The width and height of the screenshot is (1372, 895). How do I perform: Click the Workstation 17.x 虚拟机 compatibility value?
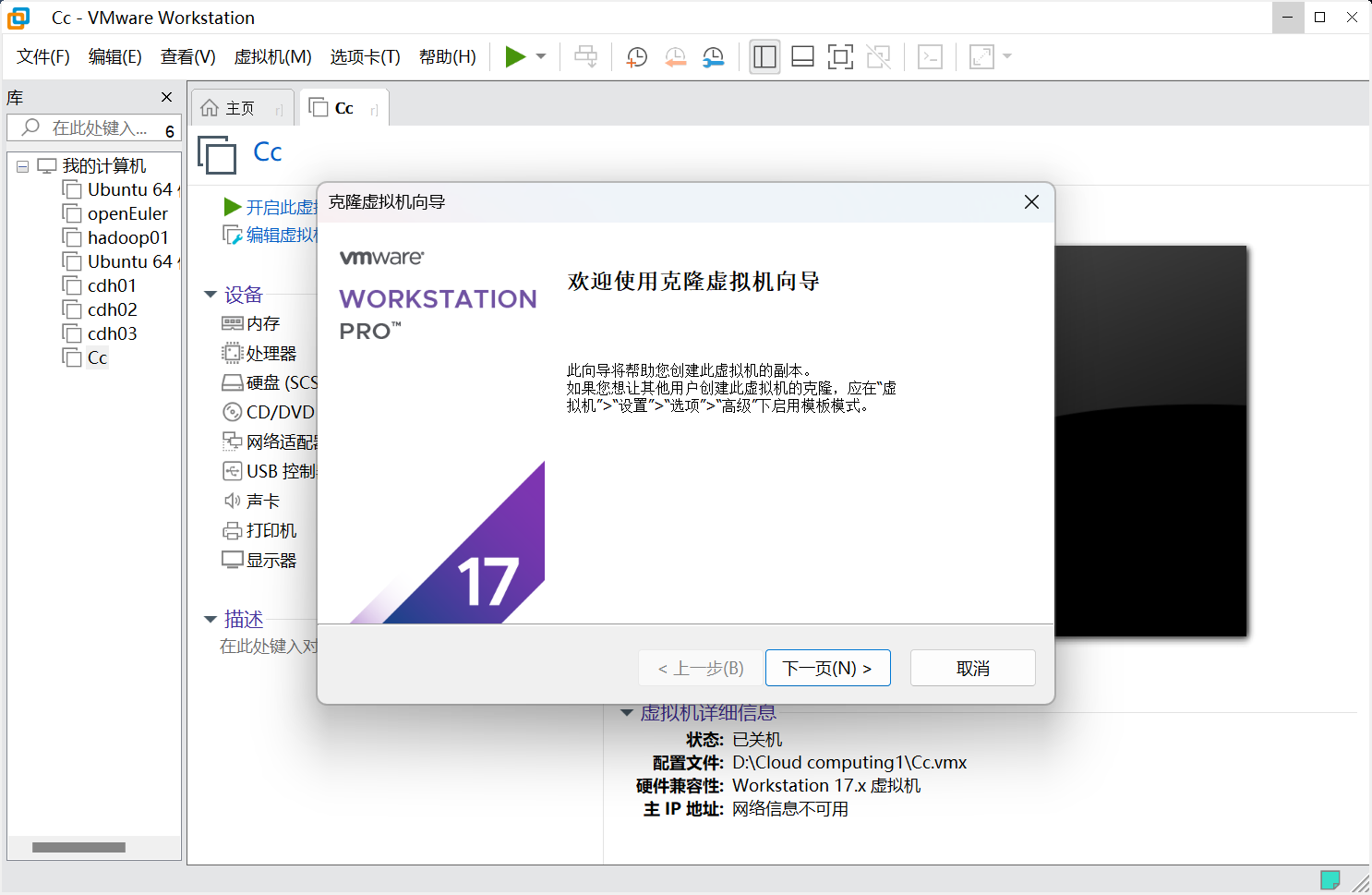[x=826, y=786]
